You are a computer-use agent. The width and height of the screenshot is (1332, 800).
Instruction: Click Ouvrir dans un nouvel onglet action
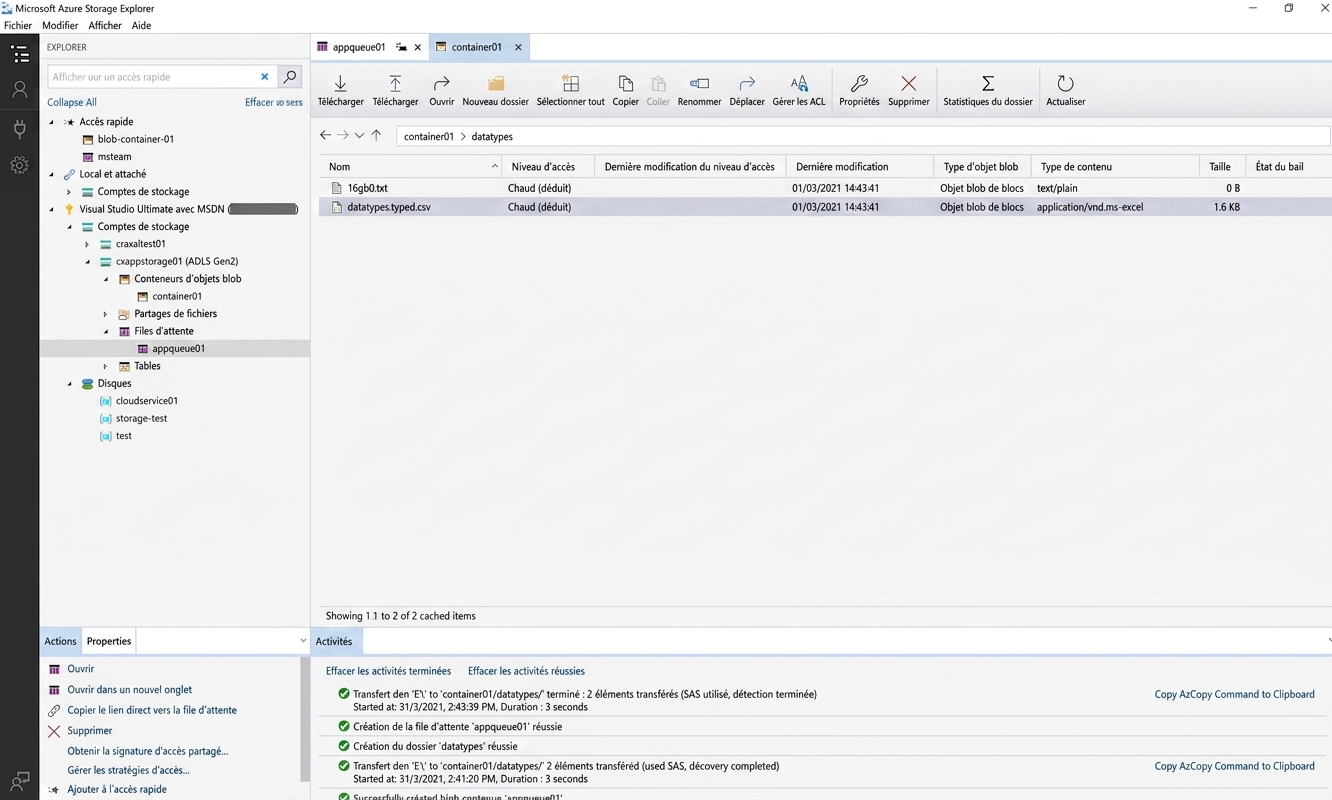pyautogui.click(x=129, y=690)
